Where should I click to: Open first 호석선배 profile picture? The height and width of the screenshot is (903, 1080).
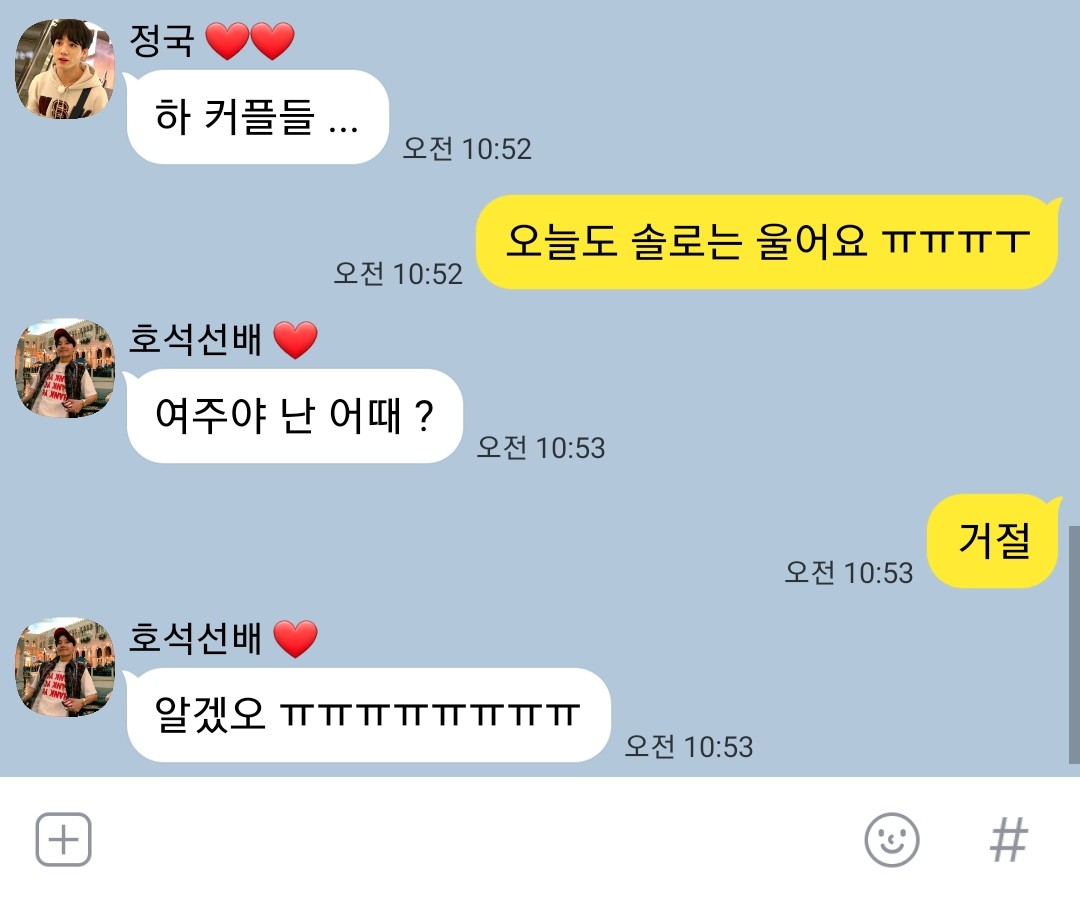coord(65,368)
